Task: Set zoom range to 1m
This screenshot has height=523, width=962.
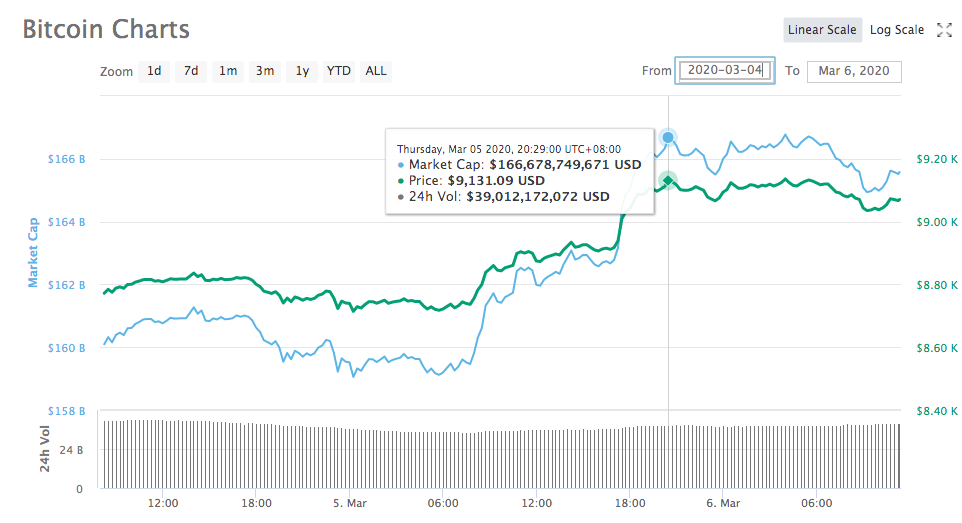Action: click(x=228, y=71)
